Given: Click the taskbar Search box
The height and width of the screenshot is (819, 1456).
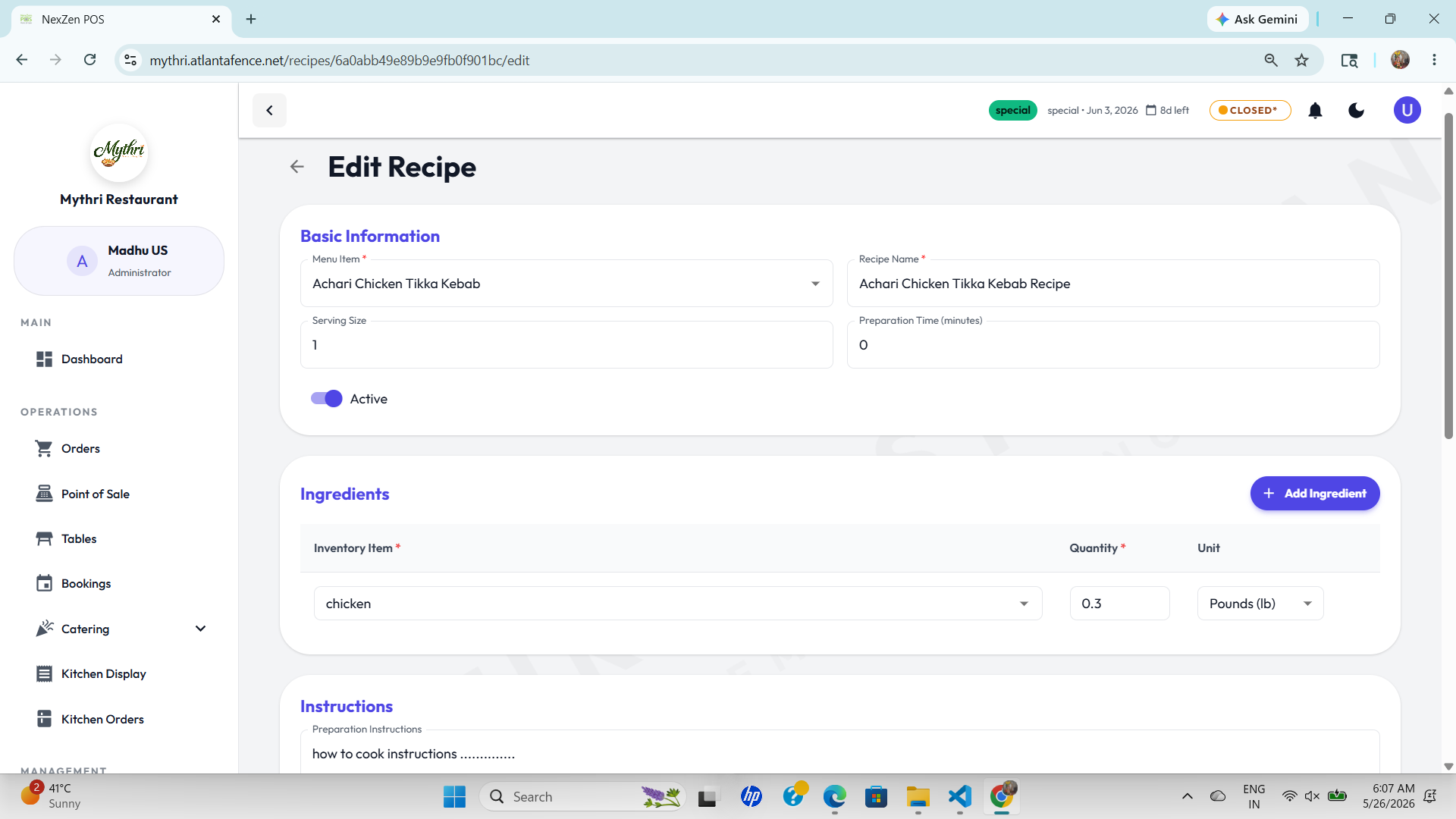Looking at the screenshot, I should click(x=582, y=797).
